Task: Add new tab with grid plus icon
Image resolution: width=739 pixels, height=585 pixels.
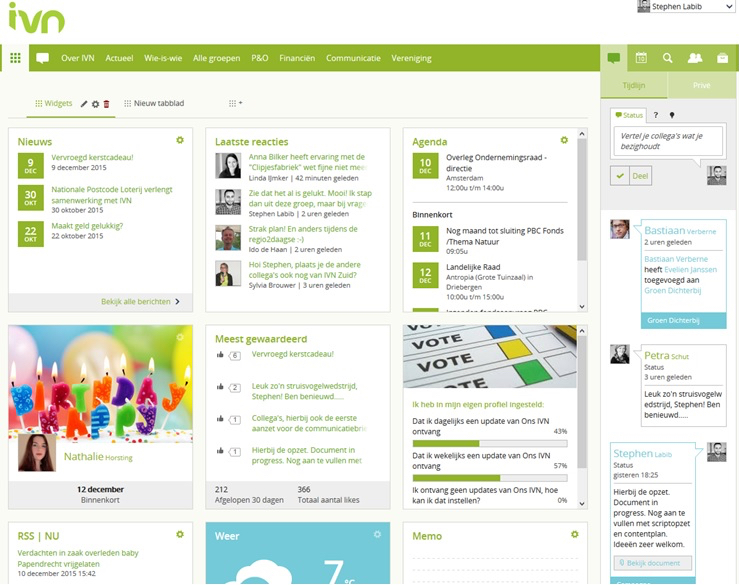Action: tap(235, 103)
